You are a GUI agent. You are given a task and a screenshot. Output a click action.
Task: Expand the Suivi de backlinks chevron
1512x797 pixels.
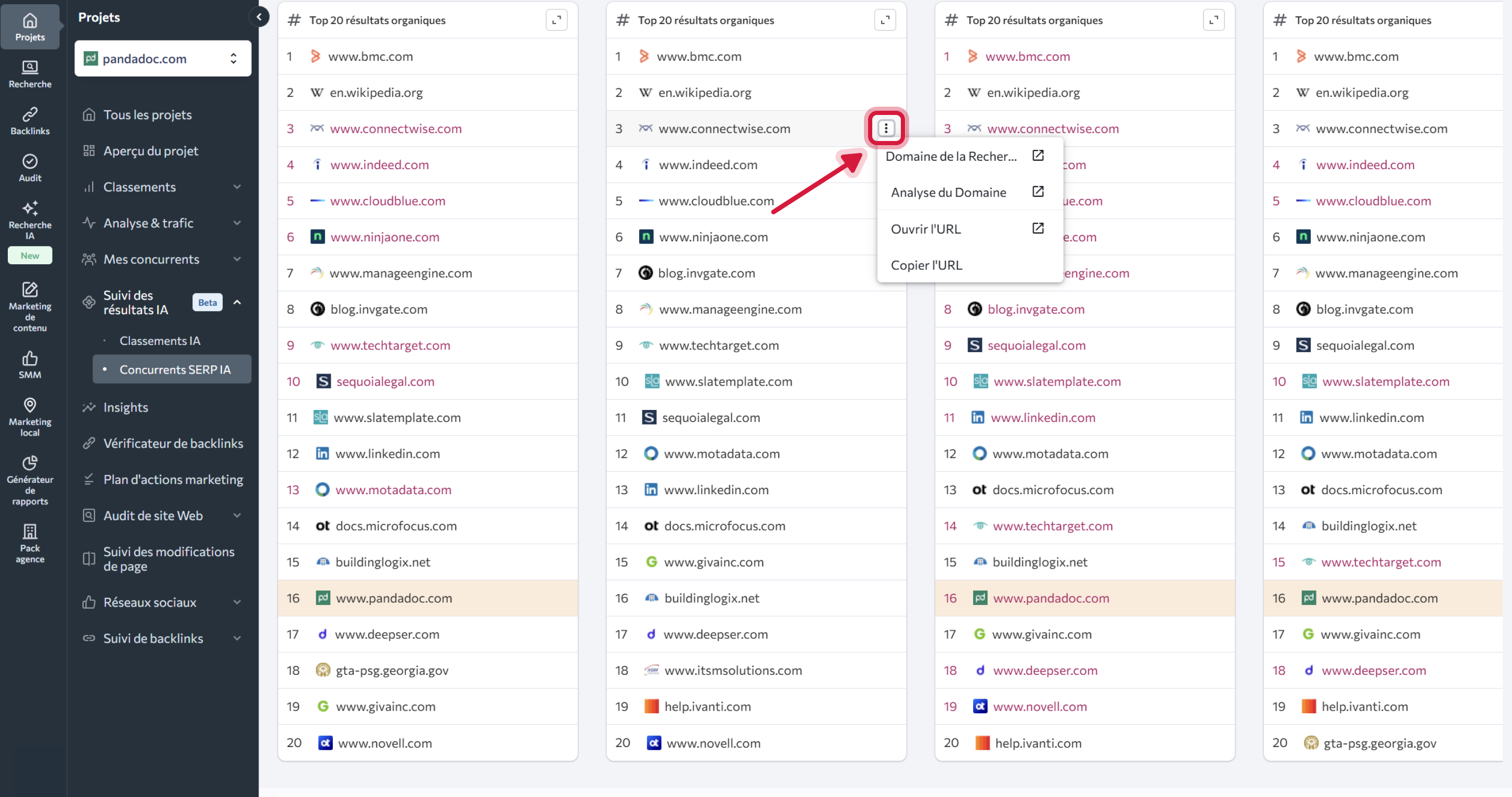click(x=237, y=638)
